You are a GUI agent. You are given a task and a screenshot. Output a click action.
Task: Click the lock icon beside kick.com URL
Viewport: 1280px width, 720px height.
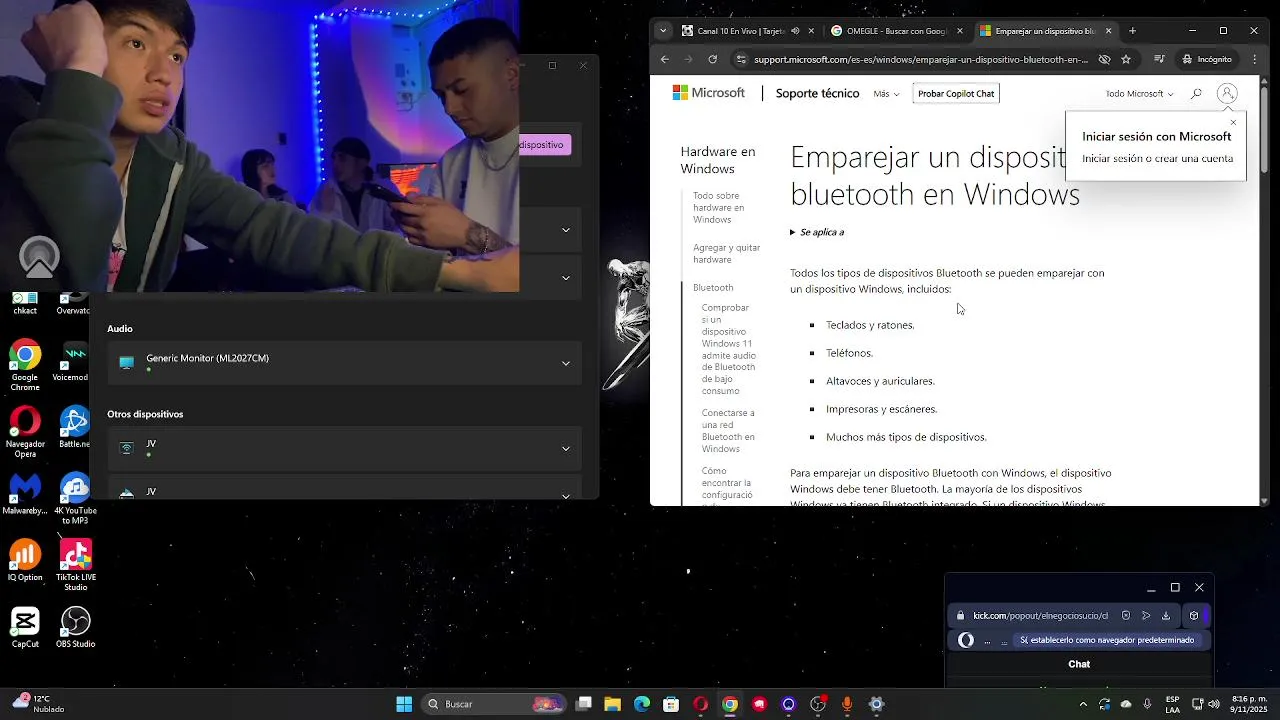(x=960, y=616)
